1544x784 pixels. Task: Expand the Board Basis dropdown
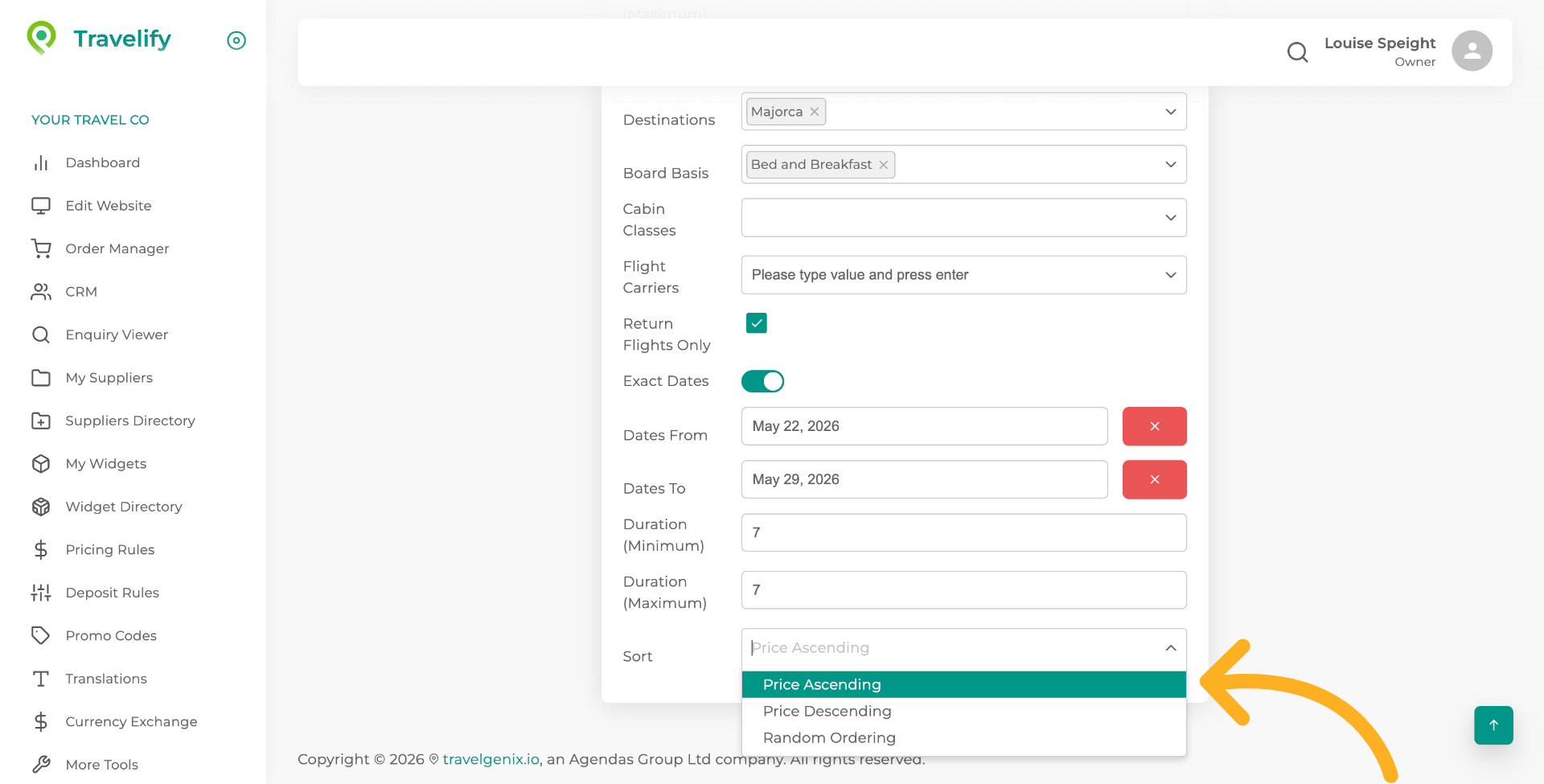[x=1171, y=164]
